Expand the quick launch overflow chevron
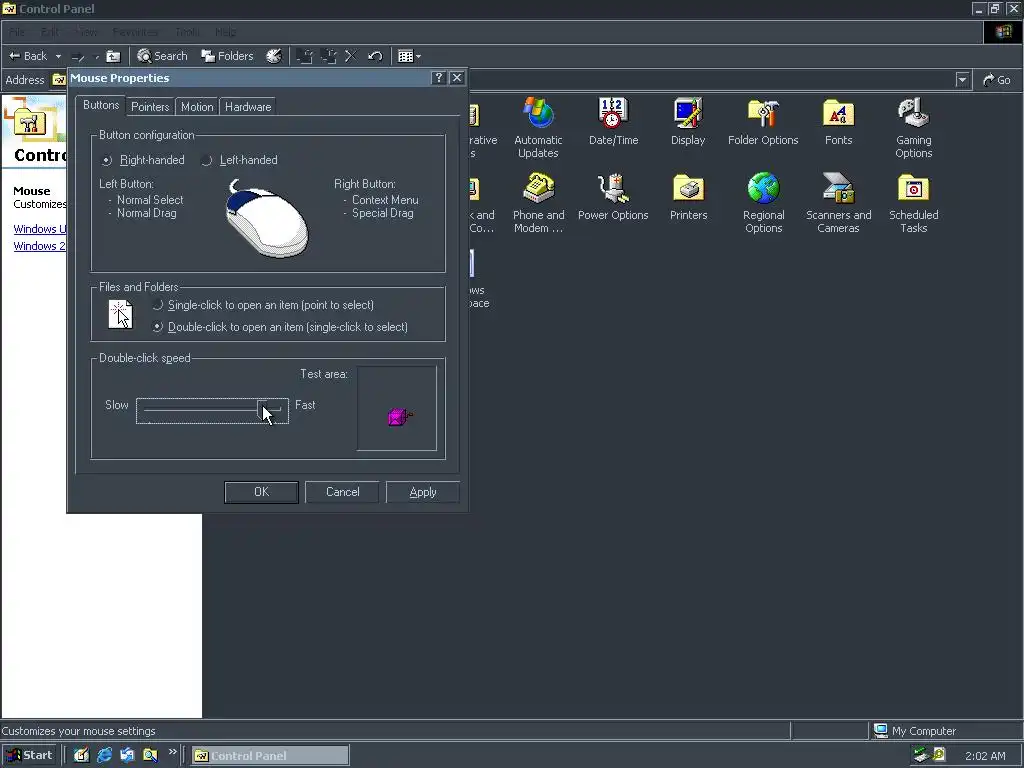Viewport: 1024px width, 768px height. tap(172, 752)
